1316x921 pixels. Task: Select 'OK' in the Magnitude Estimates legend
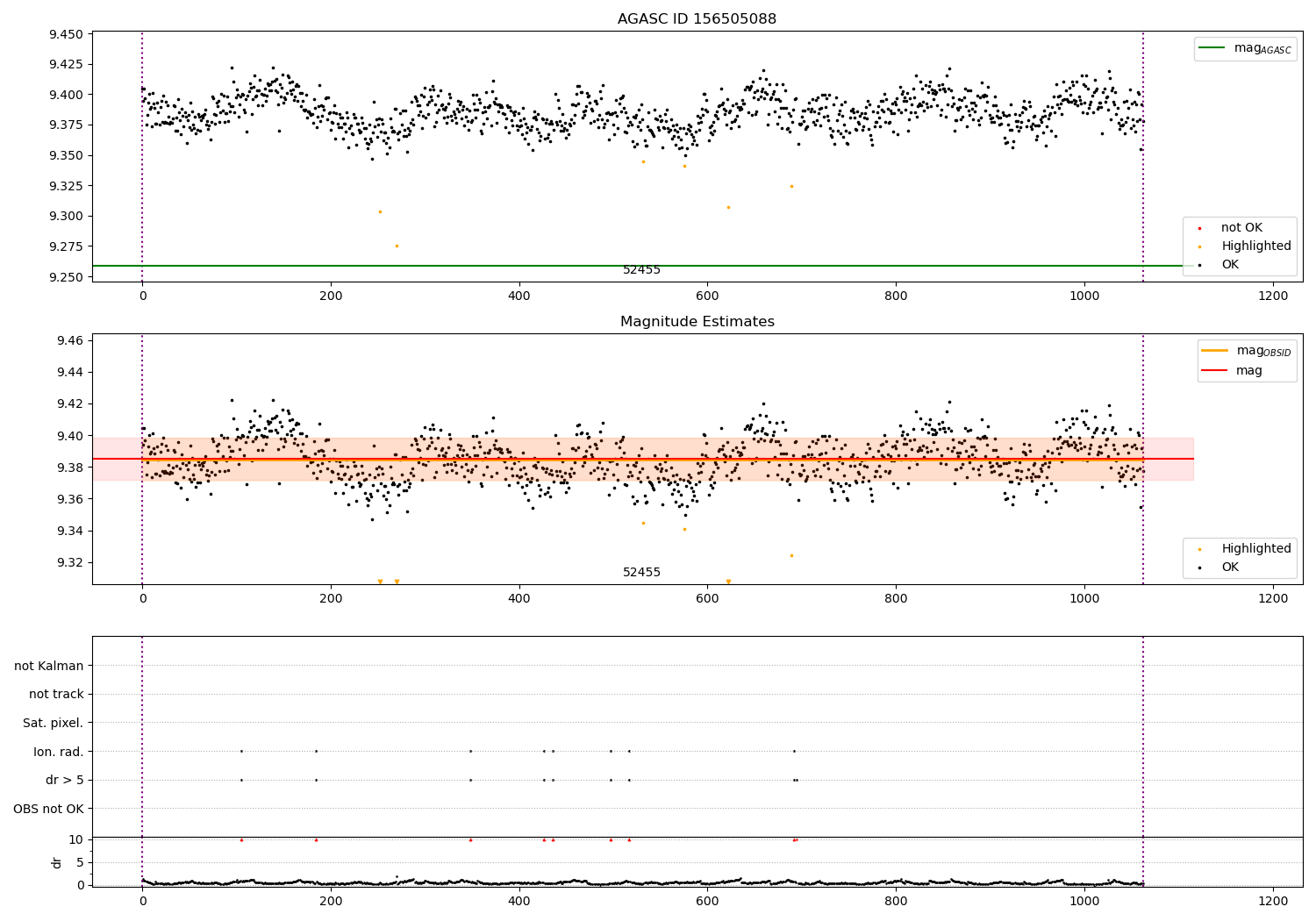click(x=1230, y=568)
